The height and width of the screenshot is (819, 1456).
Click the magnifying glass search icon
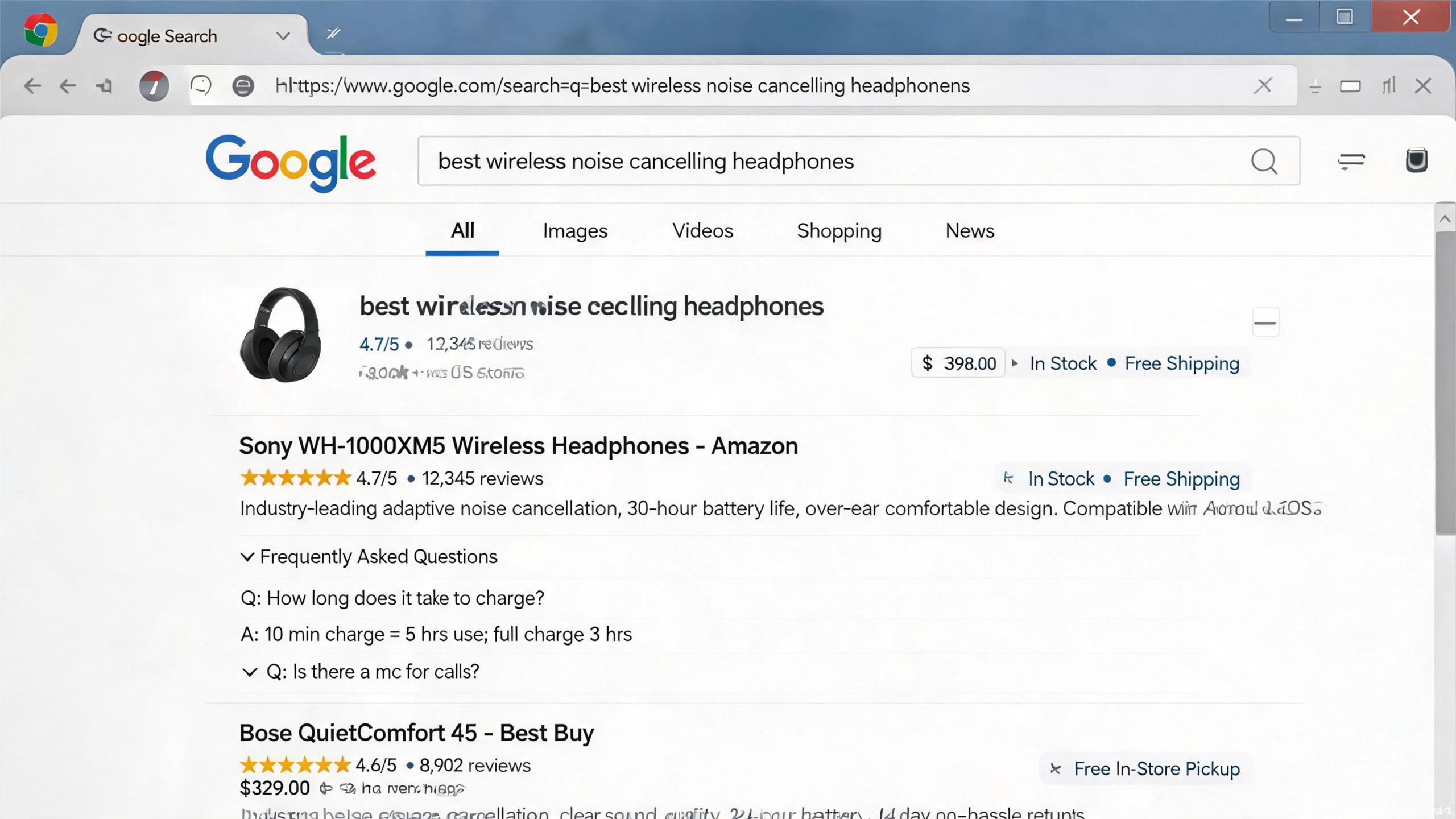click(1264, 162)
